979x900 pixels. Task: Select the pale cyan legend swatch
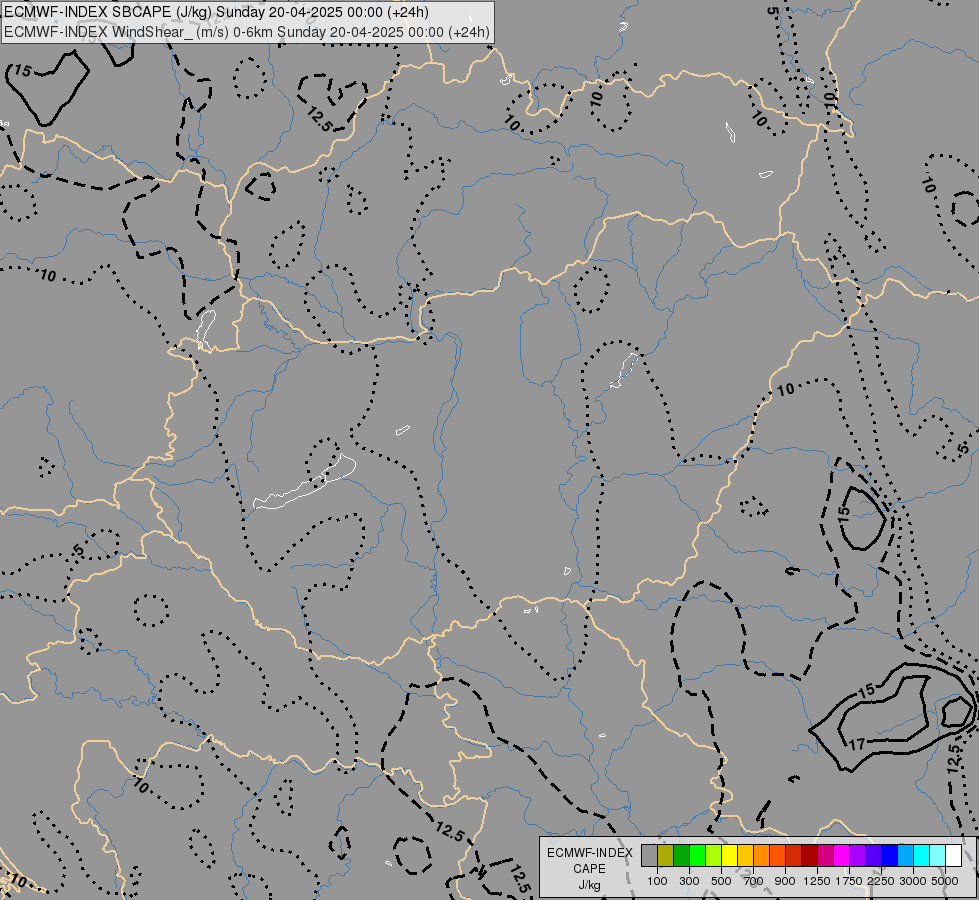pyautogui.click(x=938, y=855)
